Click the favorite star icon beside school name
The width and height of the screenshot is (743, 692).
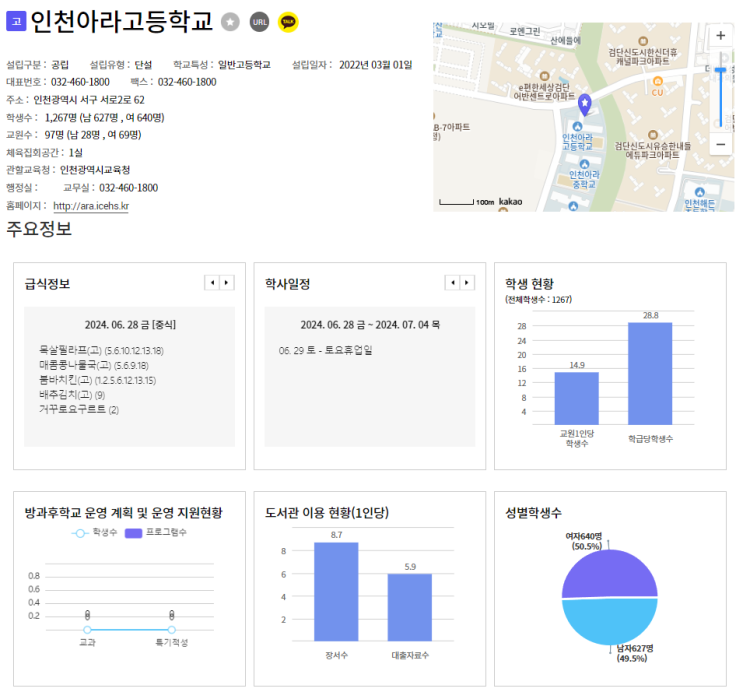[x=230, y=22]
